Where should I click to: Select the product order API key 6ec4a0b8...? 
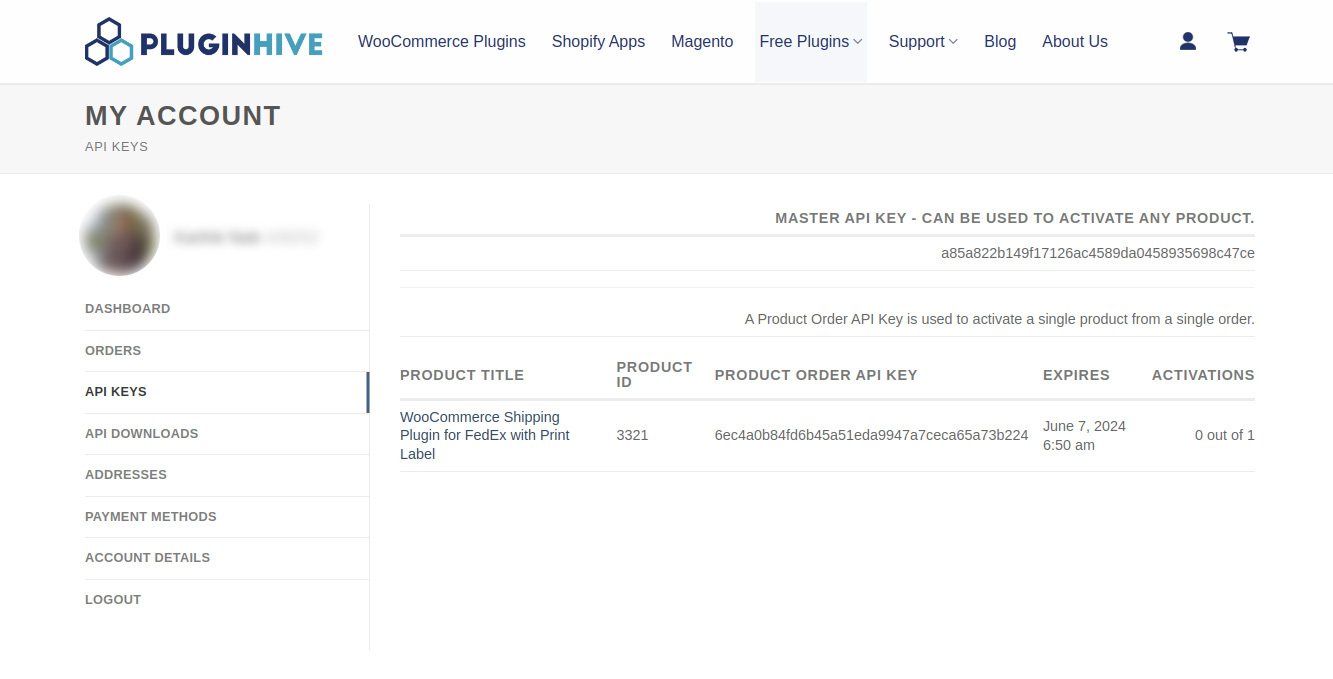(x=871, y=435)
